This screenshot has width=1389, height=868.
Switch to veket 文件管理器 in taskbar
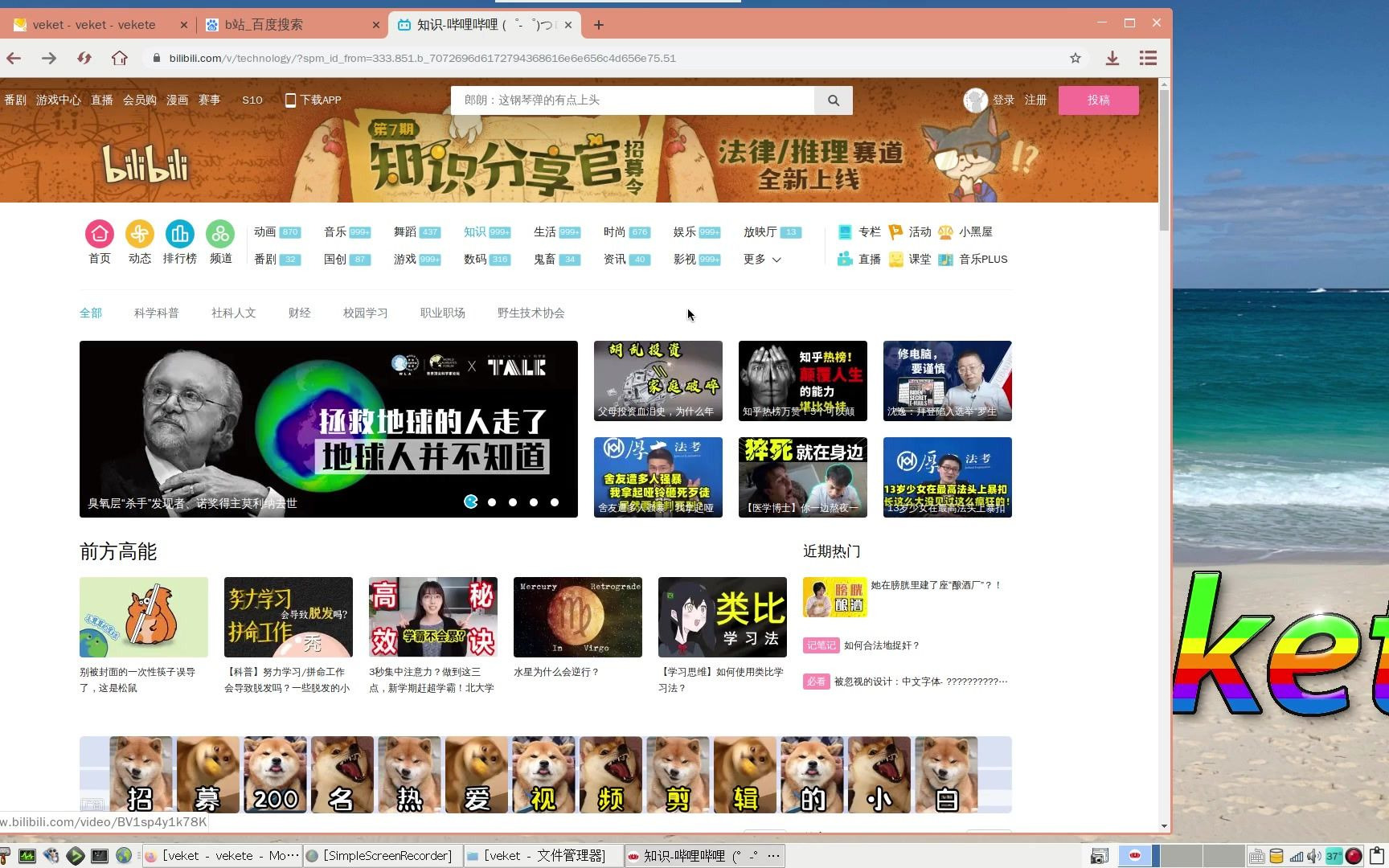coord(543,856)
